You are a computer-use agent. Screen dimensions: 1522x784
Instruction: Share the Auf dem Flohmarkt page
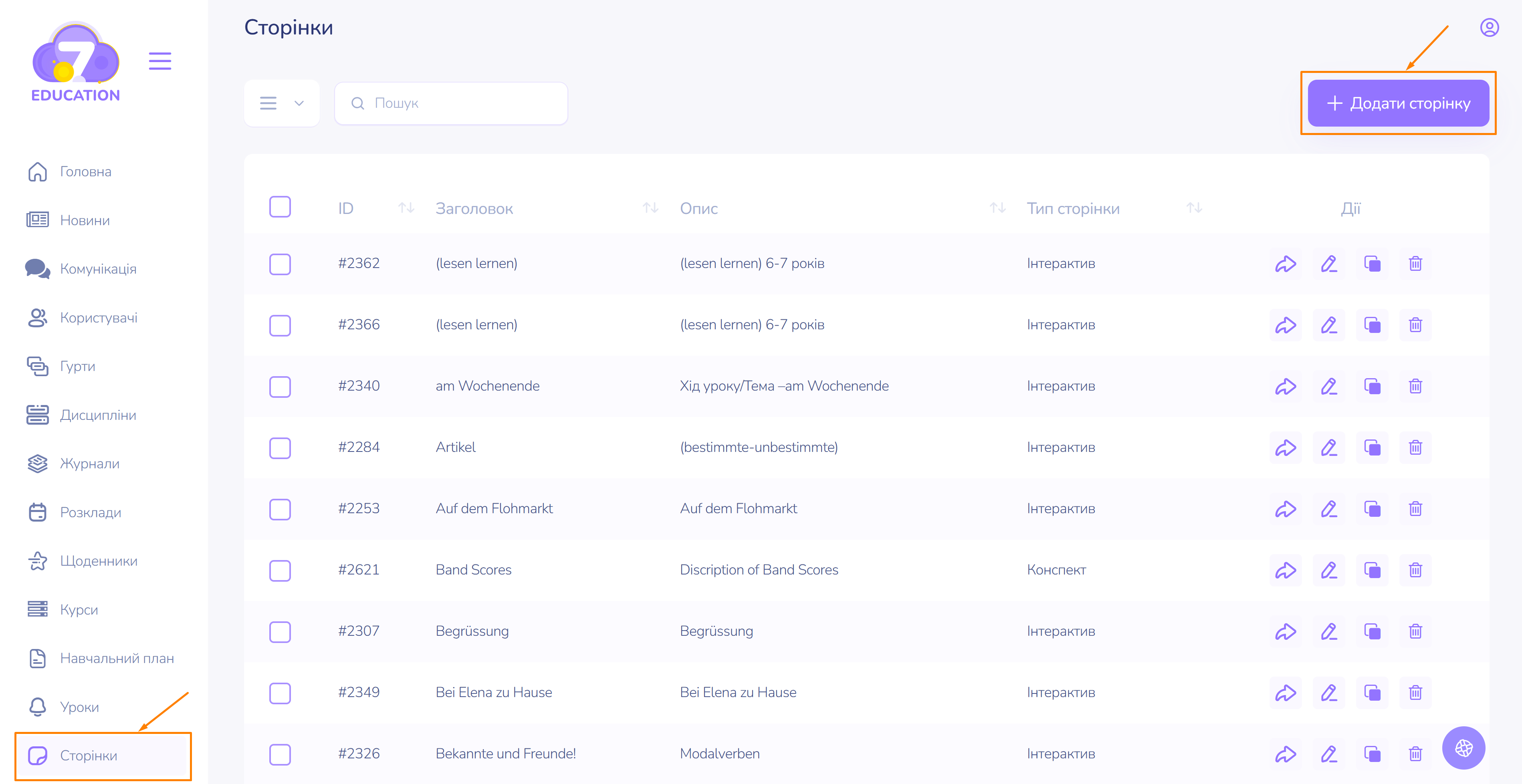(1286, 509)
